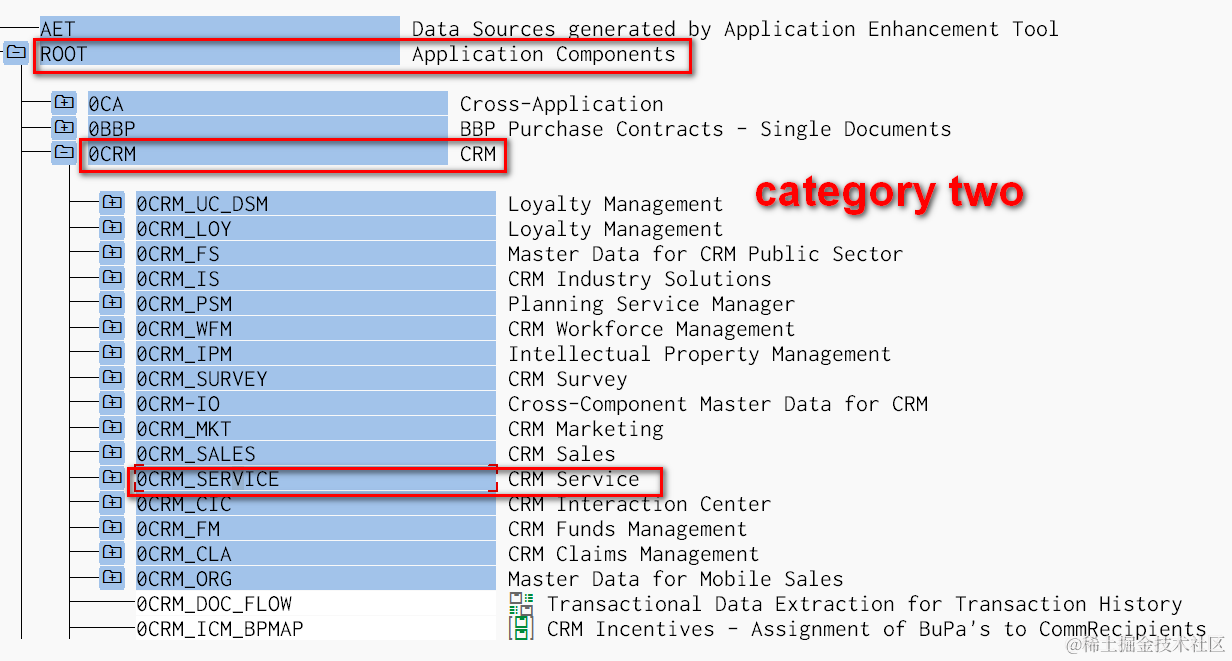
Task: Expand the 0CRM_UC_DSM folder icon
Action: [x=112, y=203]
